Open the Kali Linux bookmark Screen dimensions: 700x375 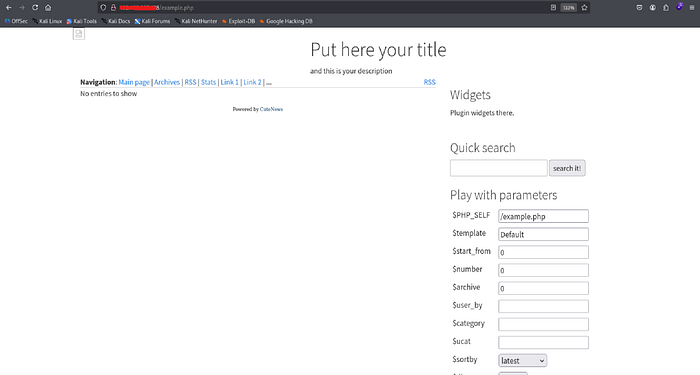pos(47,21)
